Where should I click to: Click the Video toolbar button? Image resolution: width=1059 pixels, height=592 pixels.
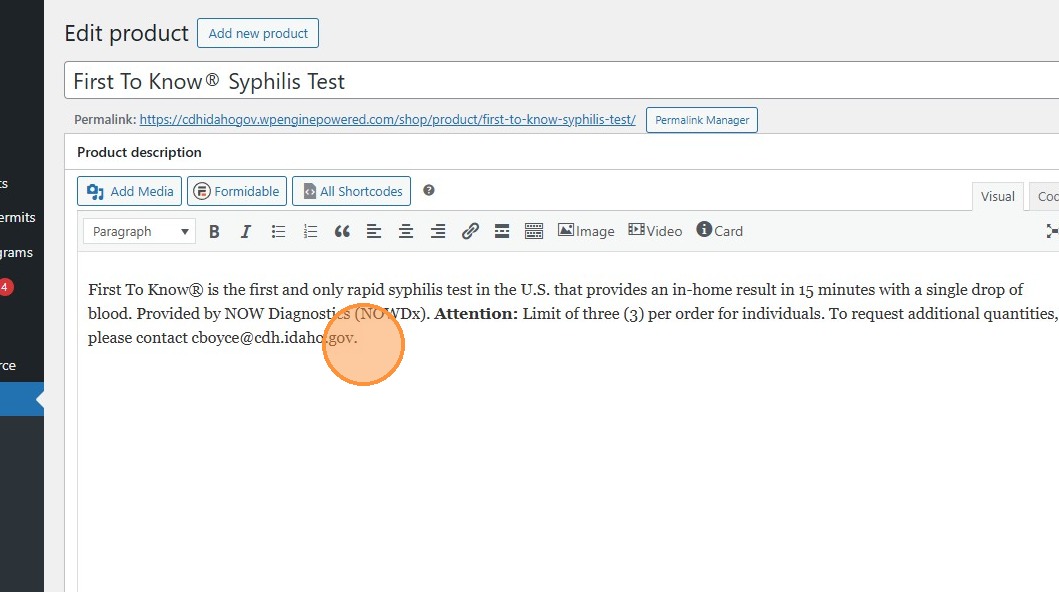[655, 231]
